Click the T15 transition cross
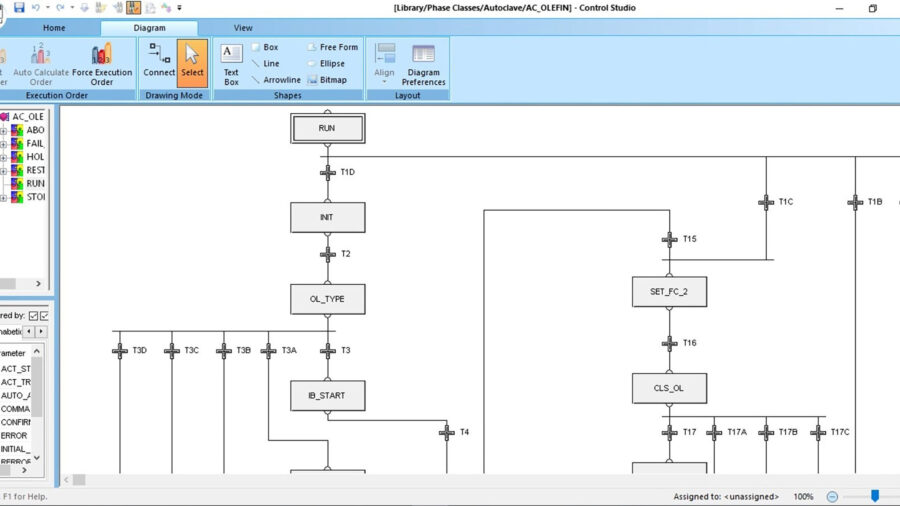 [x=669, y=239]
